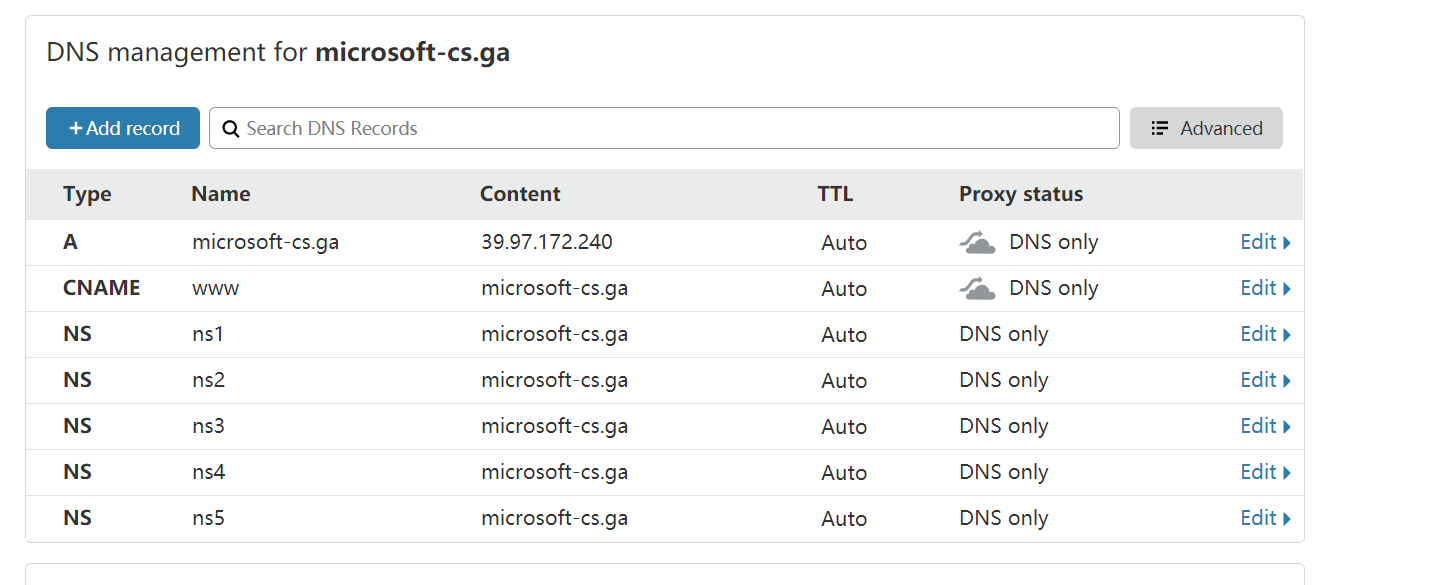Screen dimensions: 1431x585
Task: Select the 39.97.172.240 content cell
Action: pyautogui.click(x=547, y=242)
